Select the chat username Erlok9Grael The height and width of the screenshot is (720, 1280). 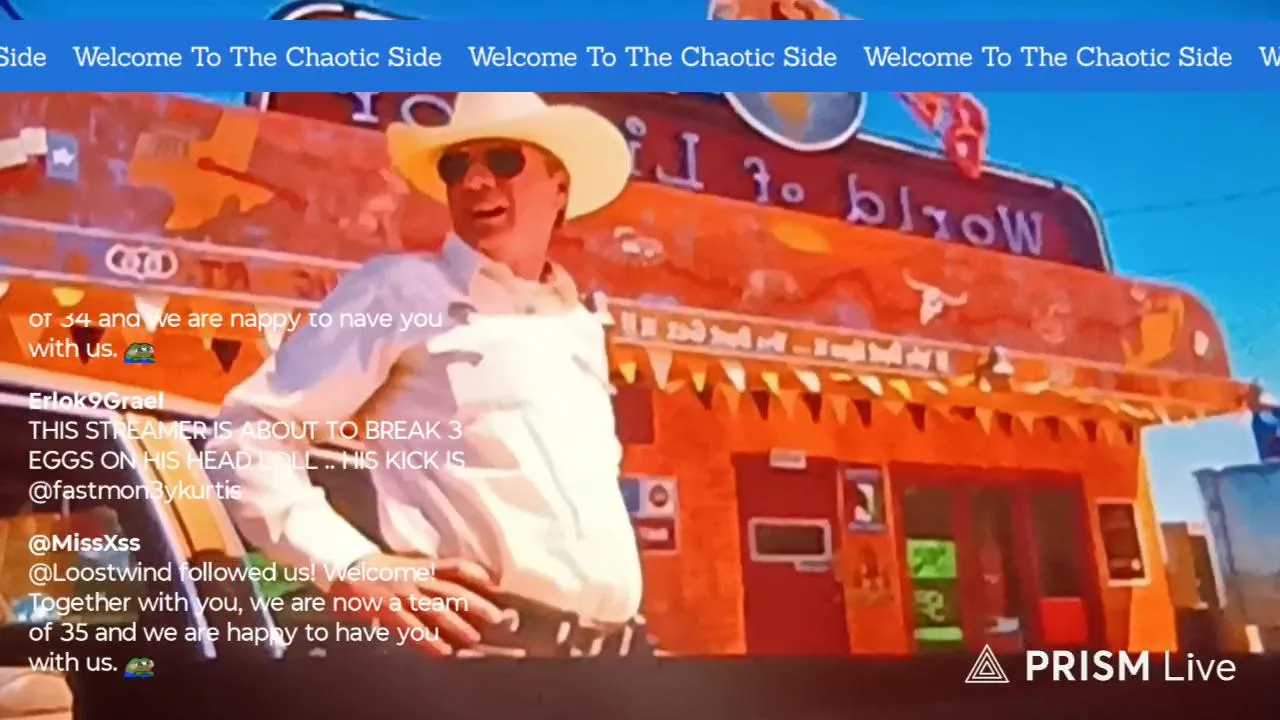[96, 401]
